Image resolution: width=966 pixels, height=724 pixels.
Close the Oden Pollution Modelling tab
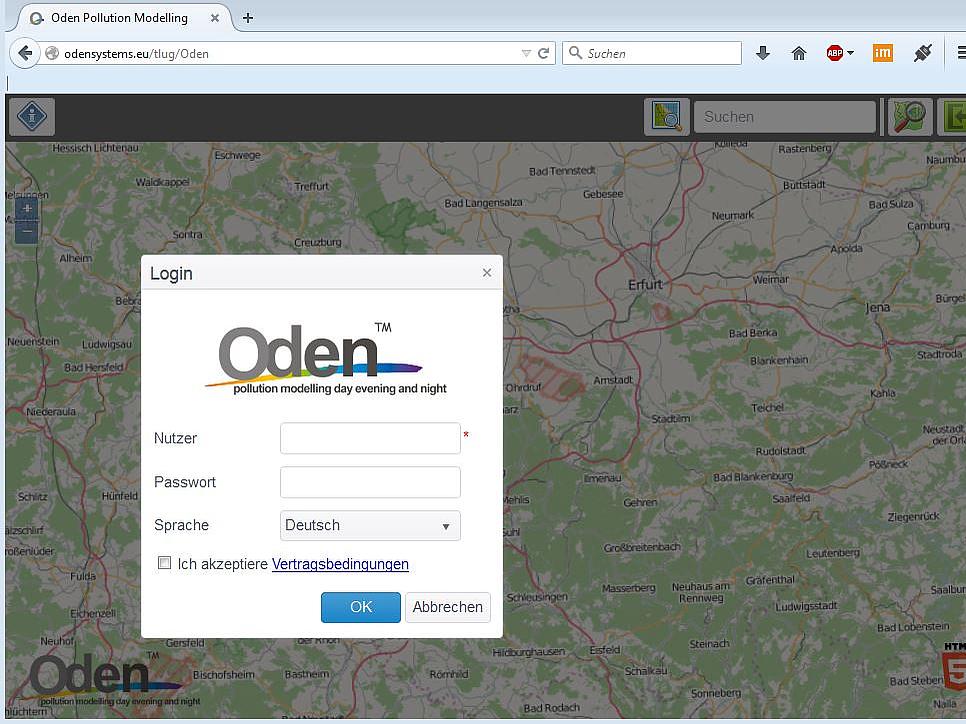(214, 18)
